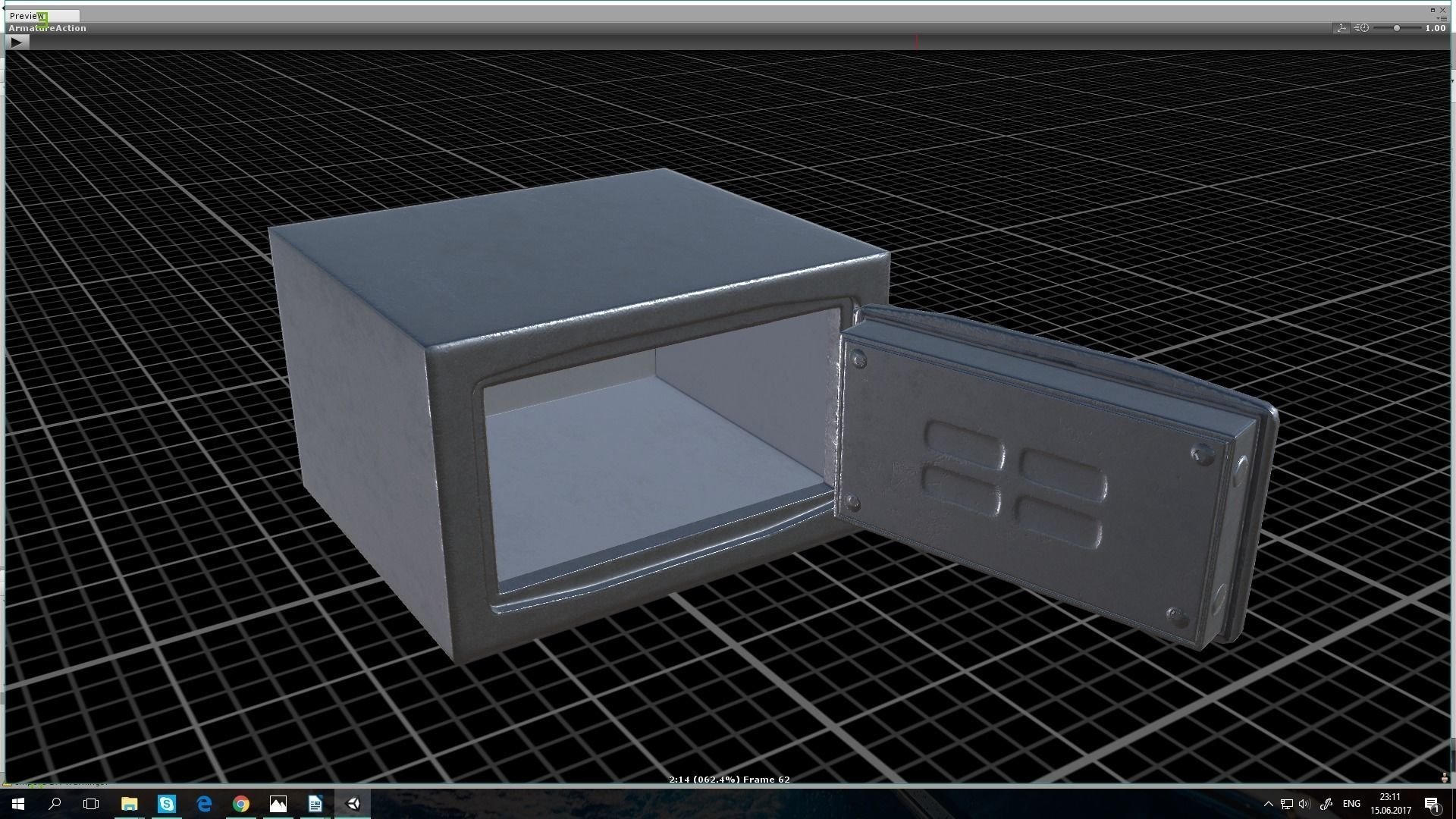Switch to Unity editor on taskbar
Viewport: 1456px width, 819px height.
[x=352, y=804]
